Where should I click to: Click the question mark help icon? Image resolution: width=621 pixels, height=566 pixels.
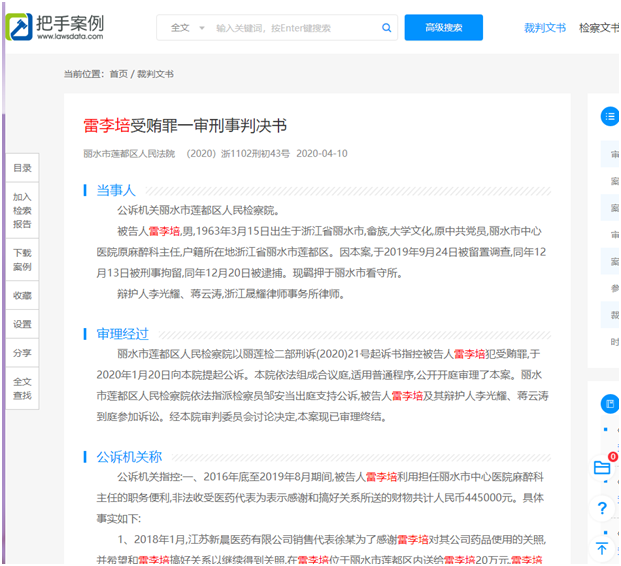pyautogui.click(x=602, y=508)
